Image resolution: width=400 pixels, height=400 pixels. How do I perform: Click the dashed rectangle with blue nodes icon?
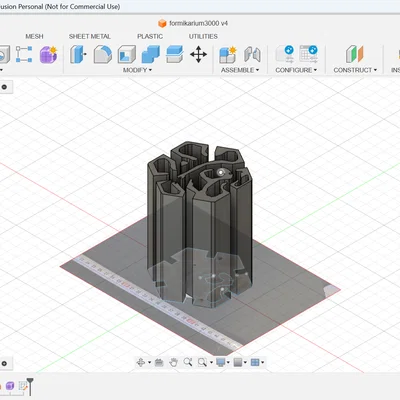click(x=24, y=54)
